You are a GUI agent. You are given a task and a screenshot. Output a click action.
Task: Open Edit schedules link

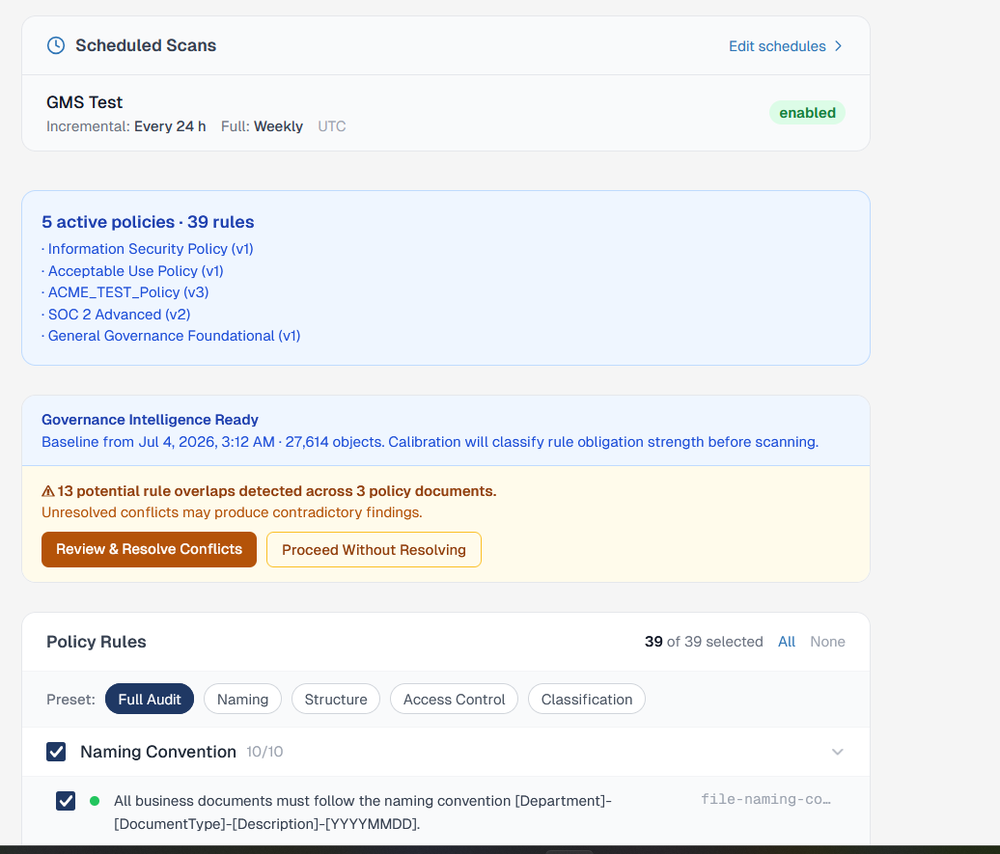777,46
